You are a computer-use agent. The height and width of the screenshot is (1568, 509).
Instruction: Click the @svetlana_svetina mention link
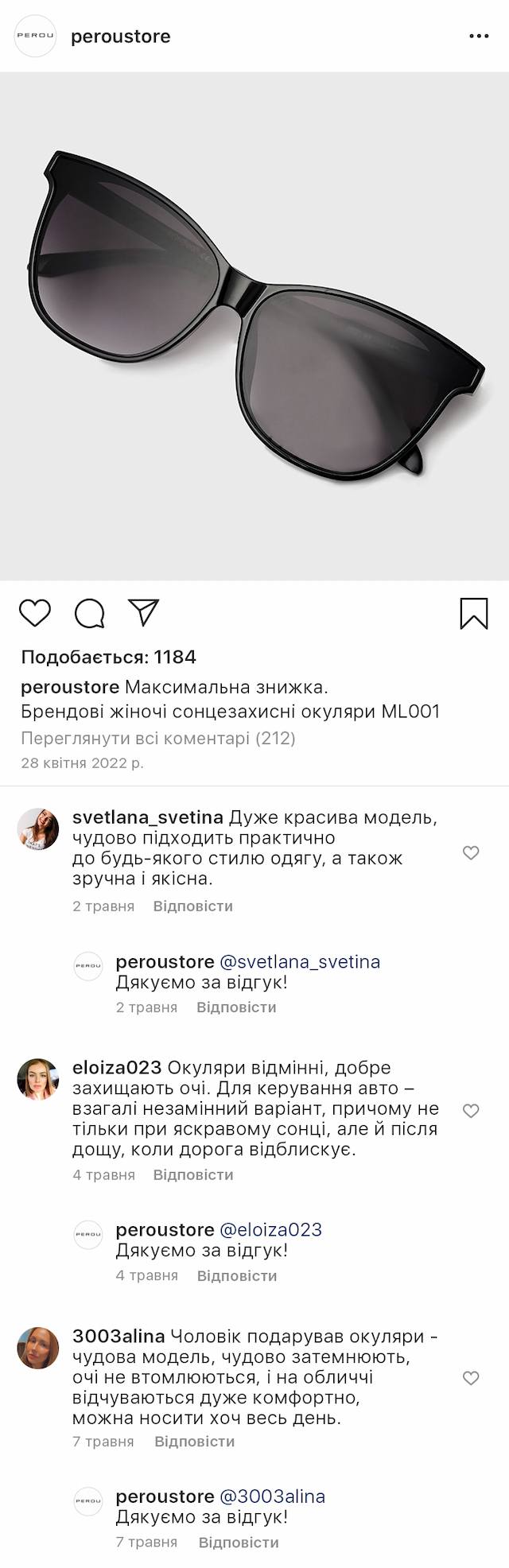[x=300, y=961]
